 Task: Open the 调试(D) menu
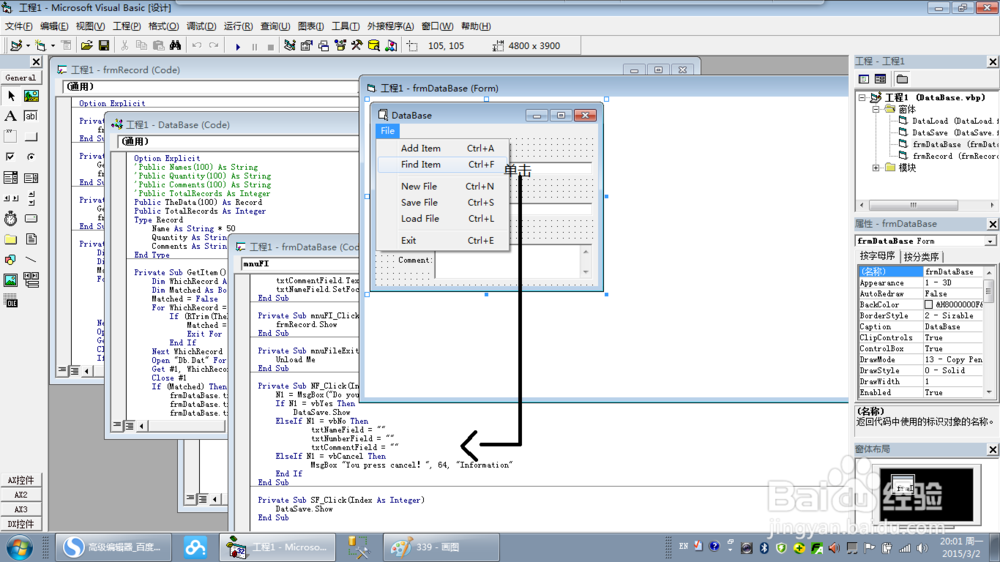pos(201,26)
